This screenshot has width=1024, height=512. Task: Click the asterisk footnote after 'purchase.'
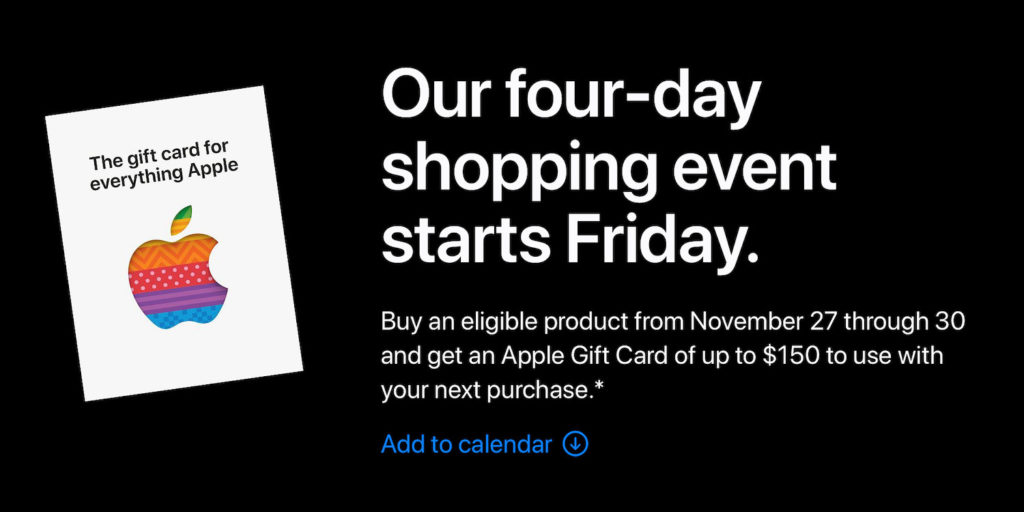point(598,387)
